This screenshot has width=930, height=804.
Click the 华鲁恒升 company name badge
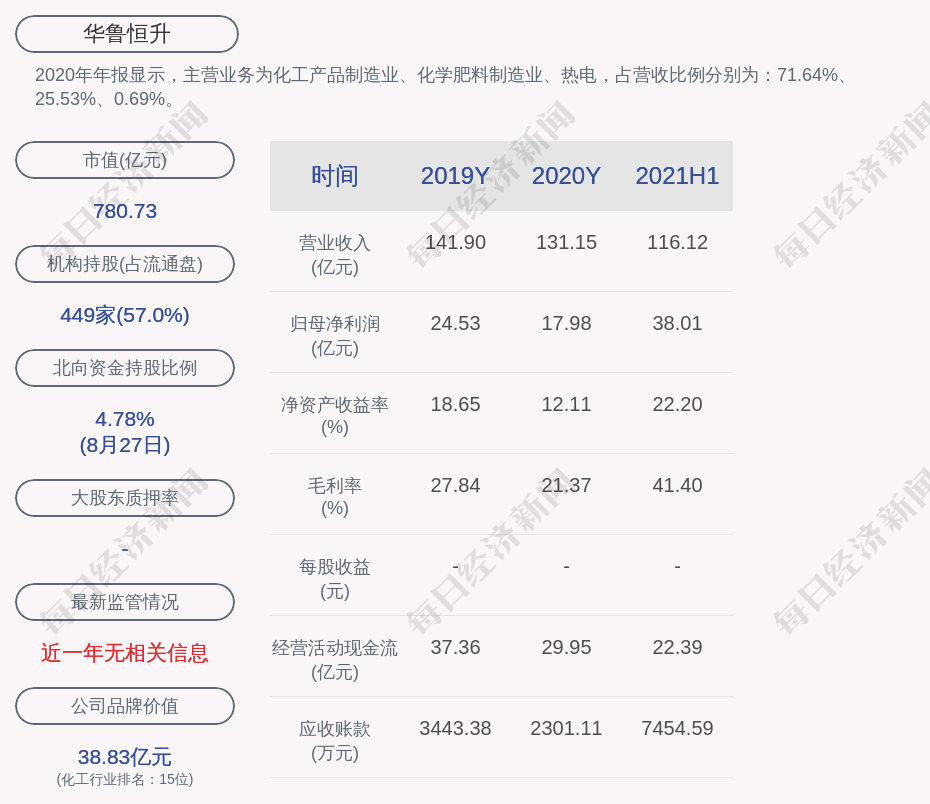(x=126, y=34)
